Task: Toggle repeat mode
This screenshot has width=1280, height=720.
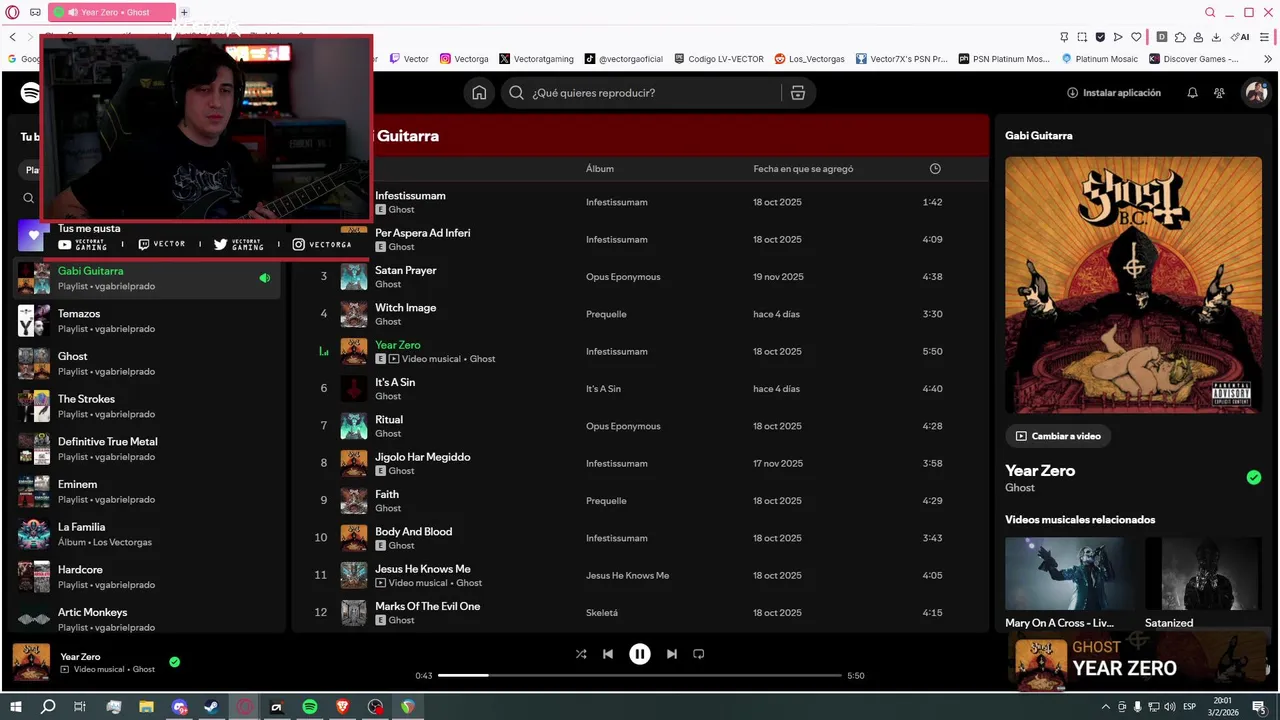Action: (699, 654)
